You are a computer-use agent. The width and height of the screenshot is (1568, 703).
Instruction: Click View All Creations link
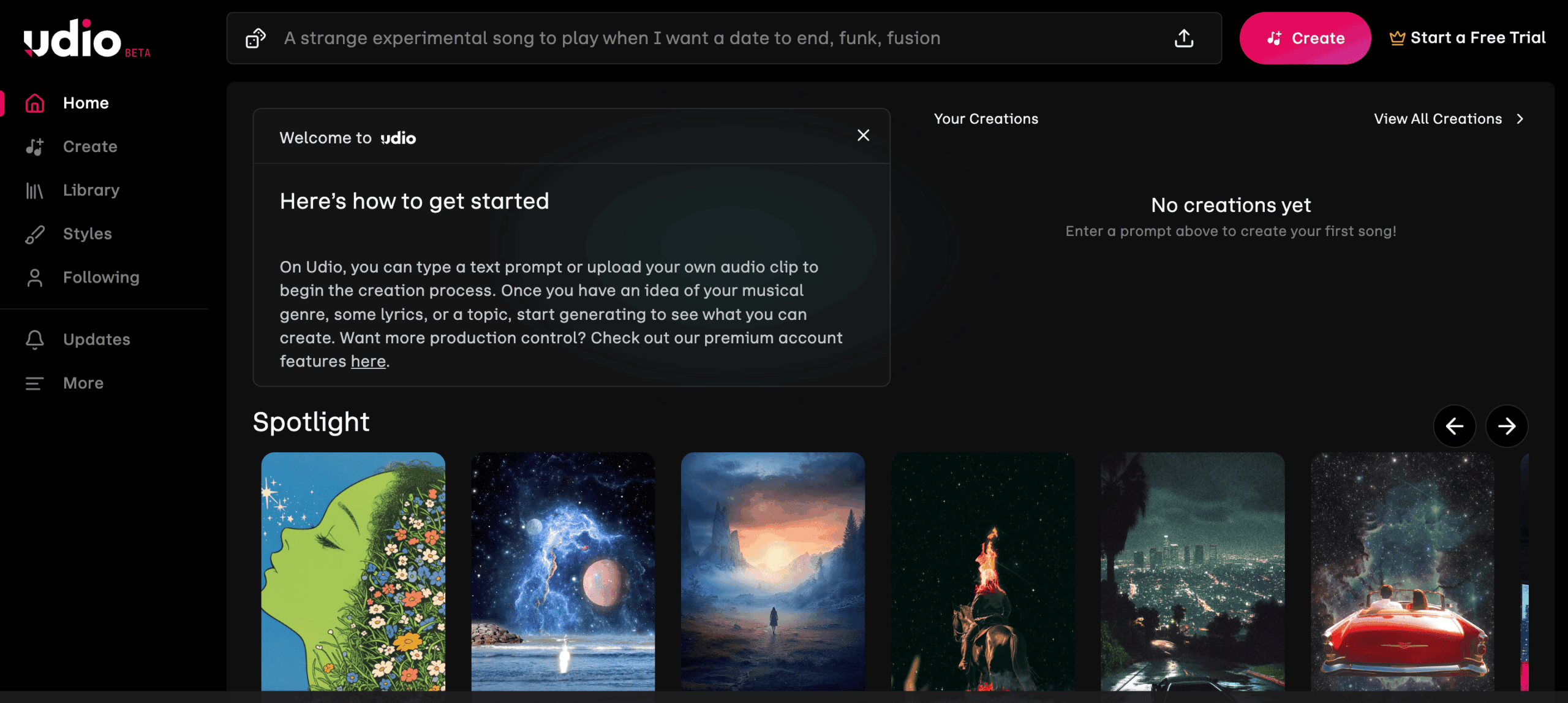pyautogui.click(x=1438, y=119)
